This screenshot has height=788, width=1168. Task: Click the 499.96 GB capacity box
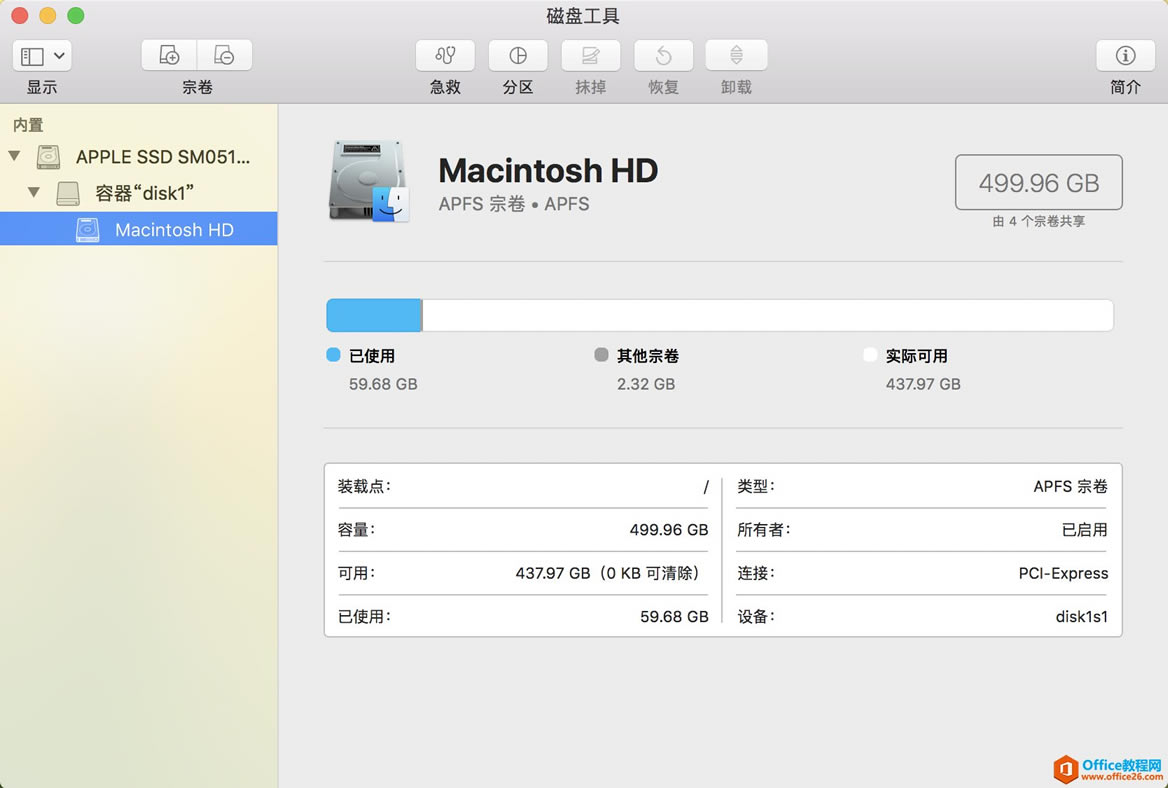click(x=1038, y=182)
